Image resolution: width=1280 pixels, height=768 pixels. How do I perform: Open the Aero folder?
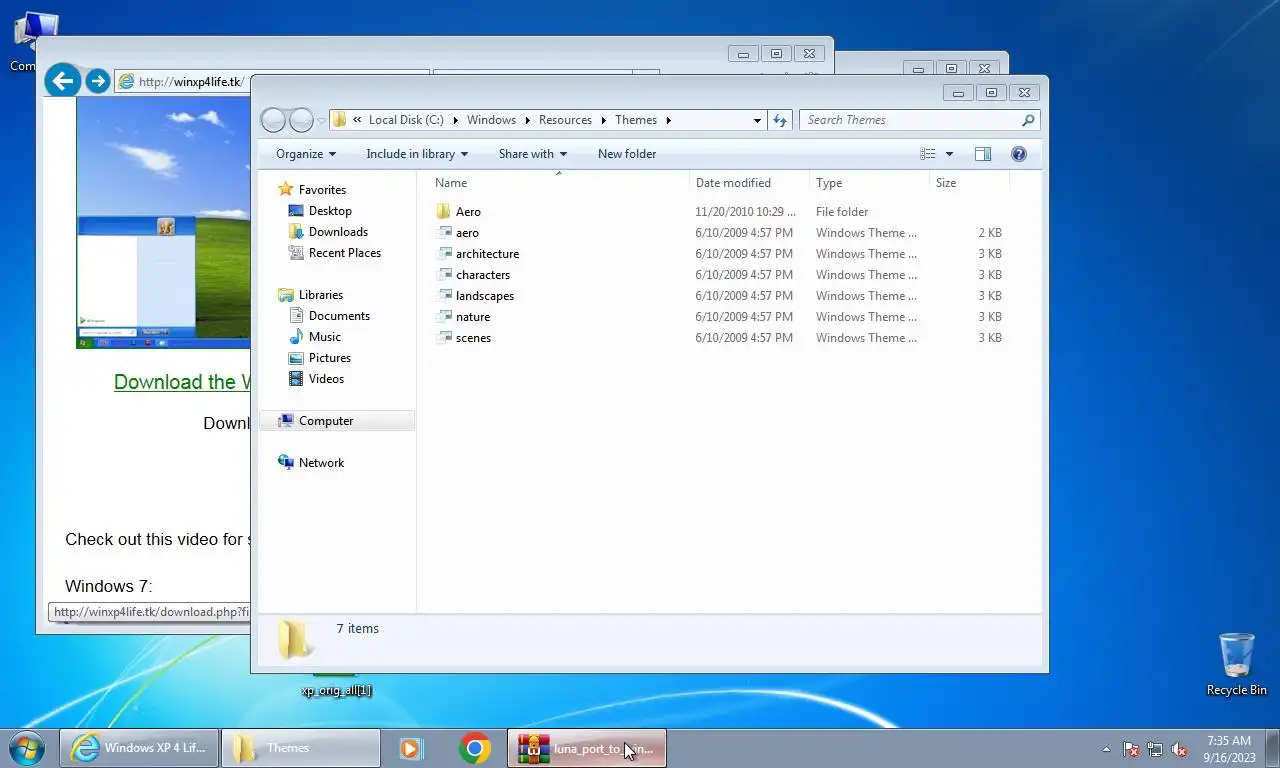(468, 212)
